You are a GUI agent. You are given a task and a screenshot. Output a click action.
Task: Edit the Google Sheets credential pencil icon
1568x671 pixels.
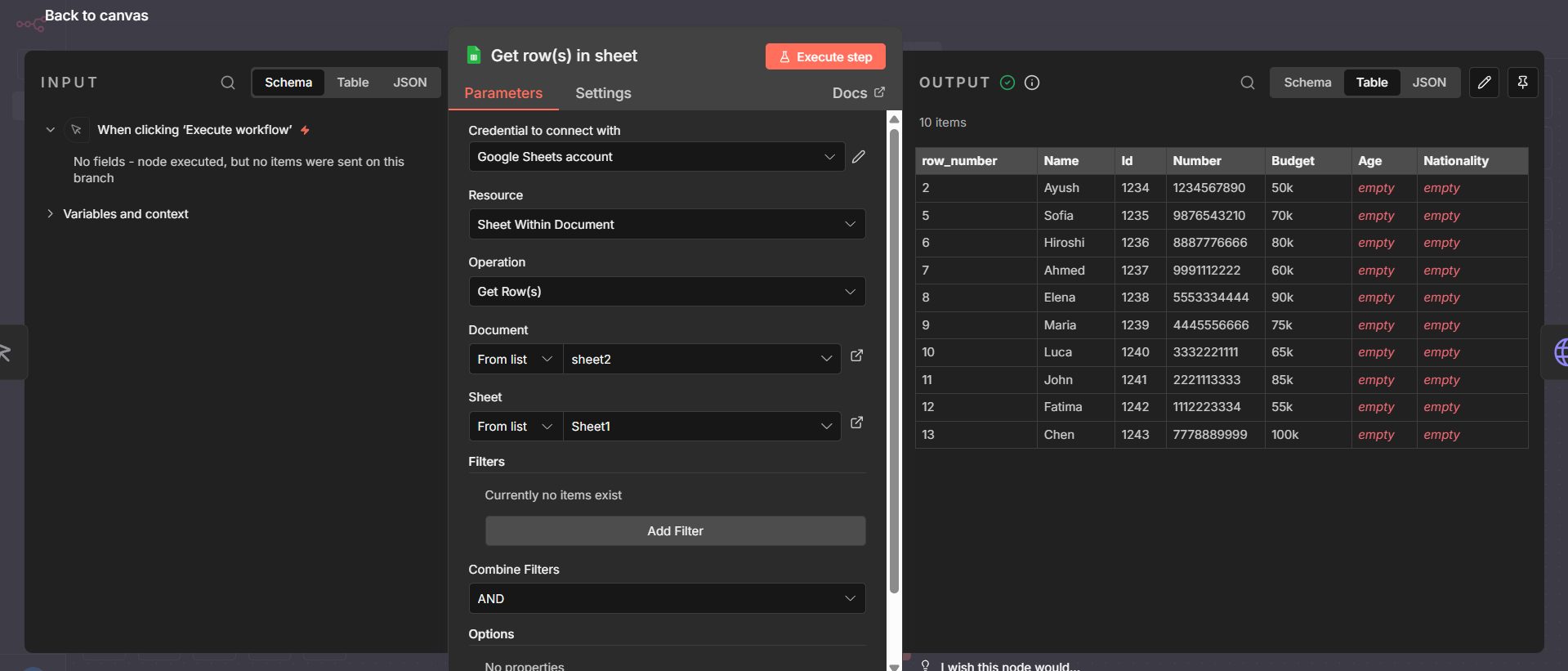(x=859, y=157)
